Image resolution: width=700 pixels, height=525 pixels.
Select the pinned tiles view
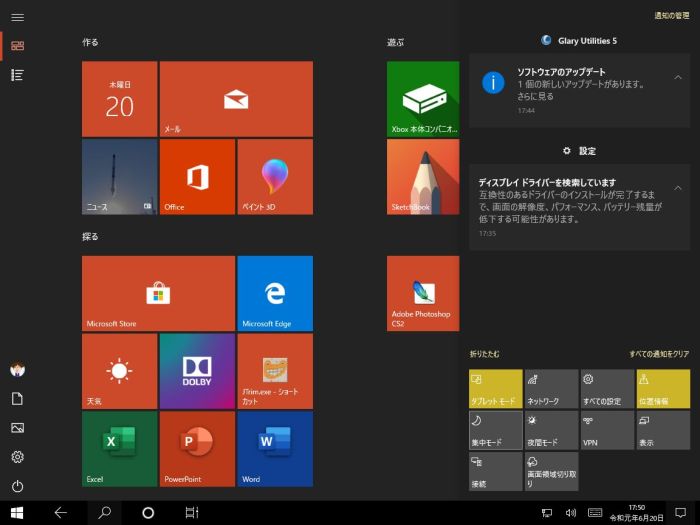tap(17, 46)
